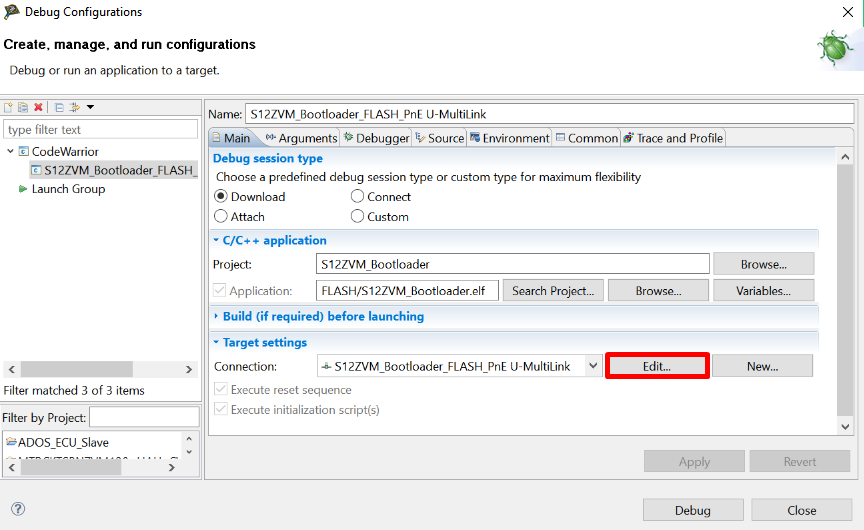Switch to the Main tab

coord(232,138)
